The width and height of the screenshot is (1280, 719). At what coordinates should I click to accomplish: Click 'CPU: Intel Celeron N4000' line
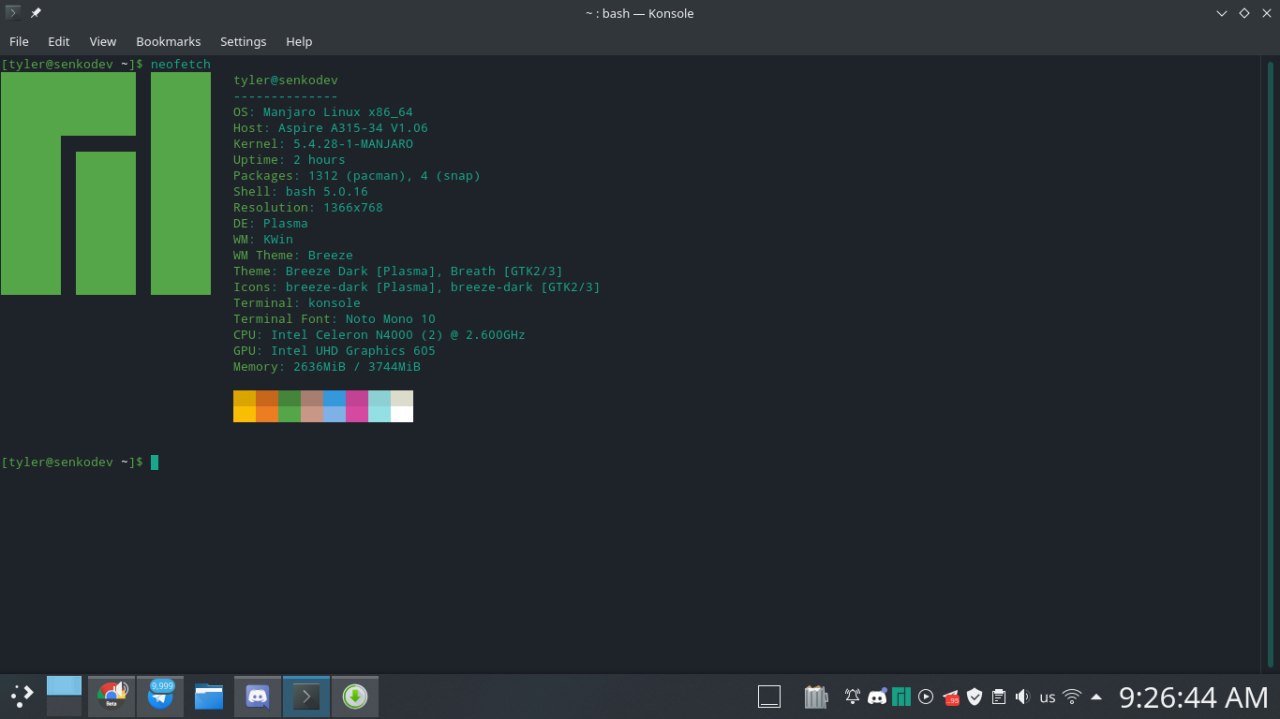[379, 336]
